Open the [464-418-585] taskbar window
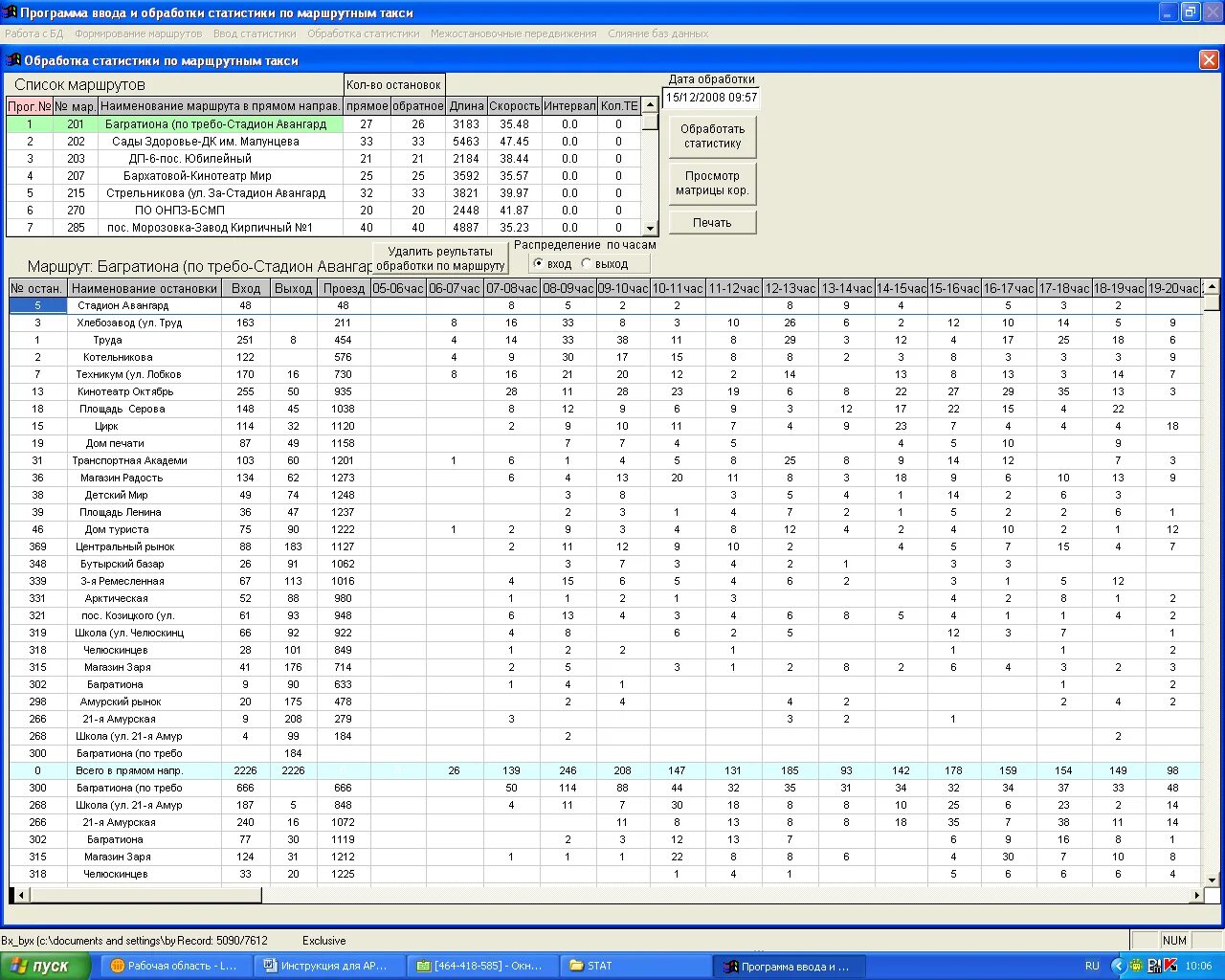 (x=483, y=966)
